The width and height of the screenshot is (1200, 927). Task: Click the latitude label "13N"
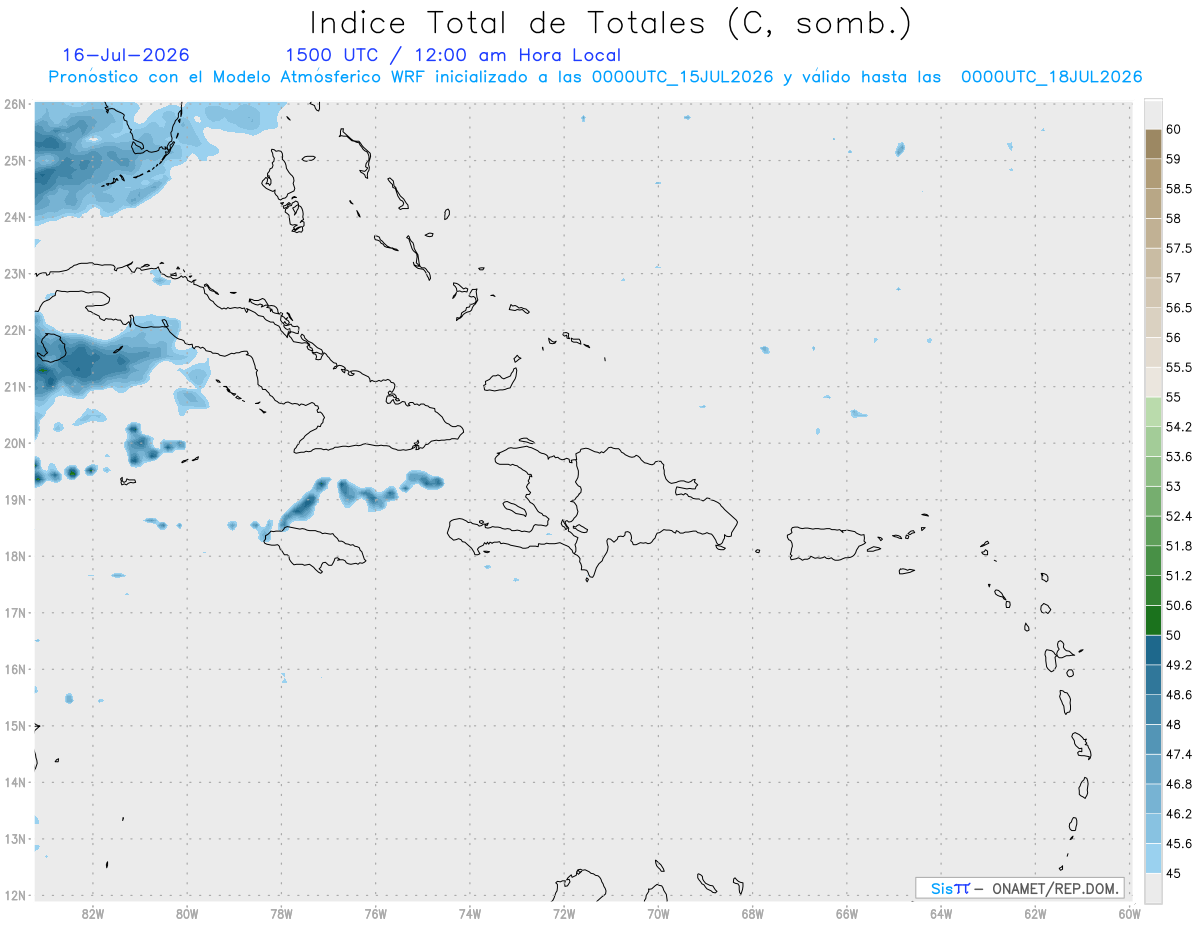click(x=14, y=838)
